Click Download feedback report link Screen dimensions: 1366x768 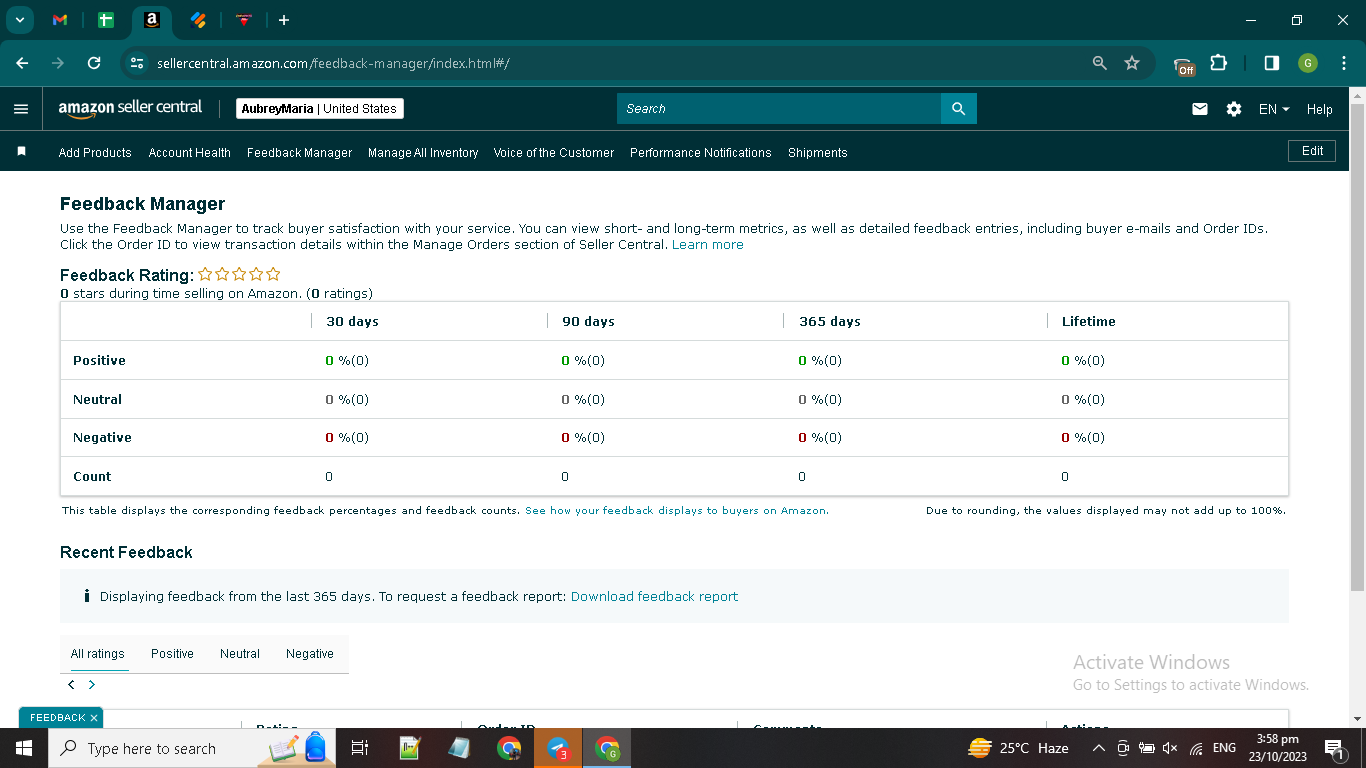point(654,596)
